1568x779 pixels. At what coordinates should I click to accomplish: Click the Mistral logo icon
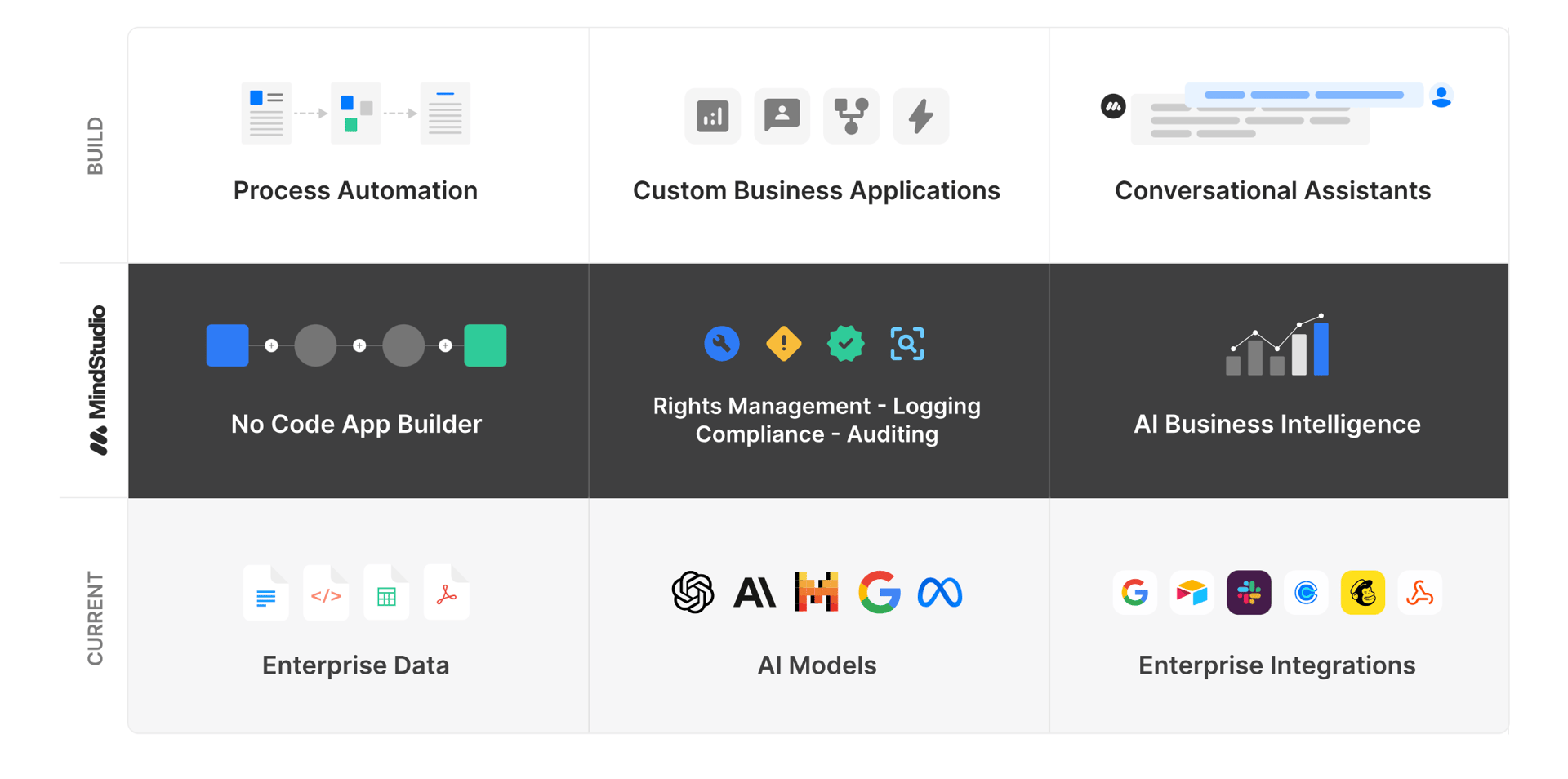coord(816,592)
